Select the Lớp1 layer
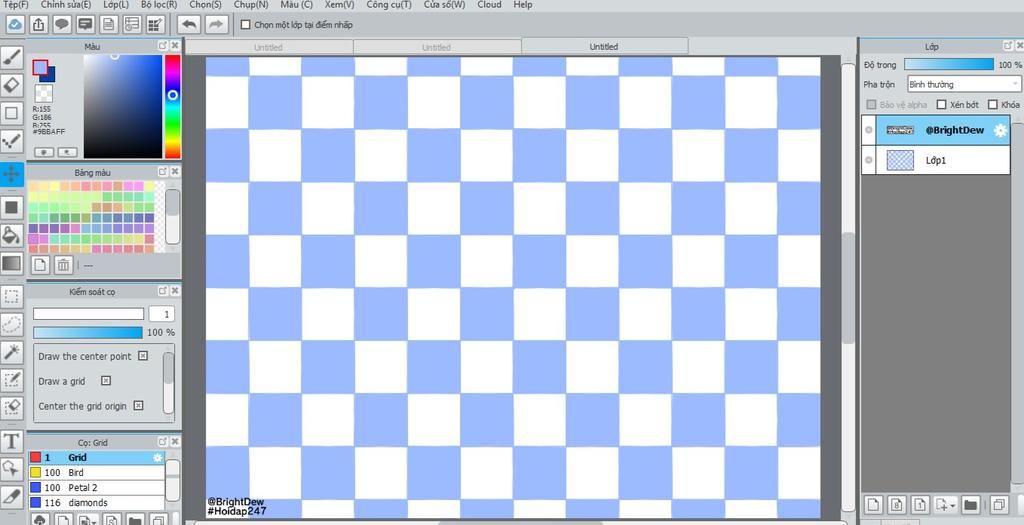The height and width of the screenshot is (525, 1024). click(936, 160)
